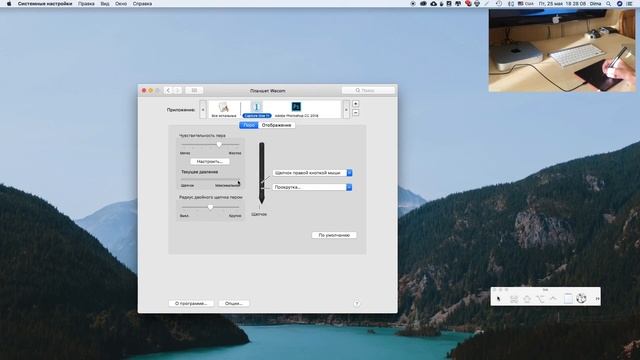This screenshot has width=640, height=360.
Task: Click the date and time in menu bar
Action: point(562,4)
